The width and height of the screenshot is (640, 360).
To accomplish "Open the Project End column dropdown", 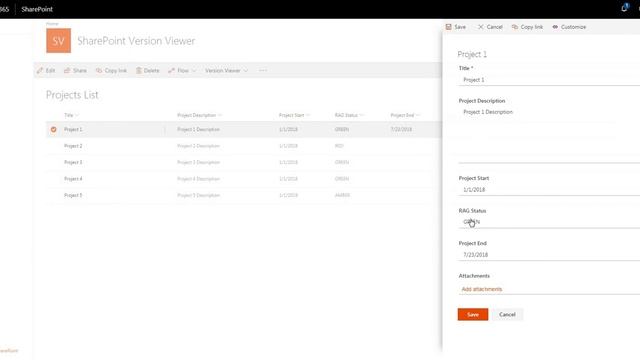I will [x=418, y=116].
